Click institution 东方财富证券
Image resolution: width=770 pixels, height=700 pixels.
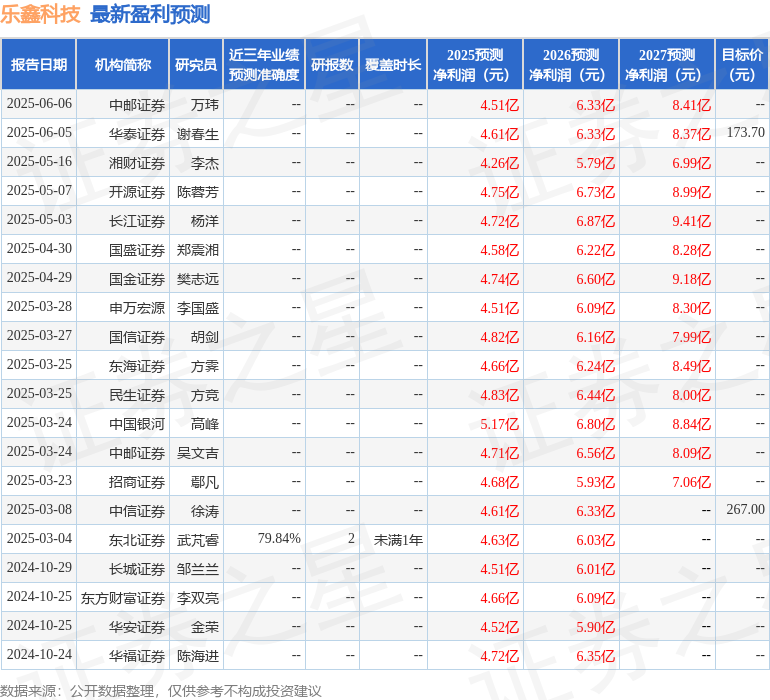pos(123,598)
